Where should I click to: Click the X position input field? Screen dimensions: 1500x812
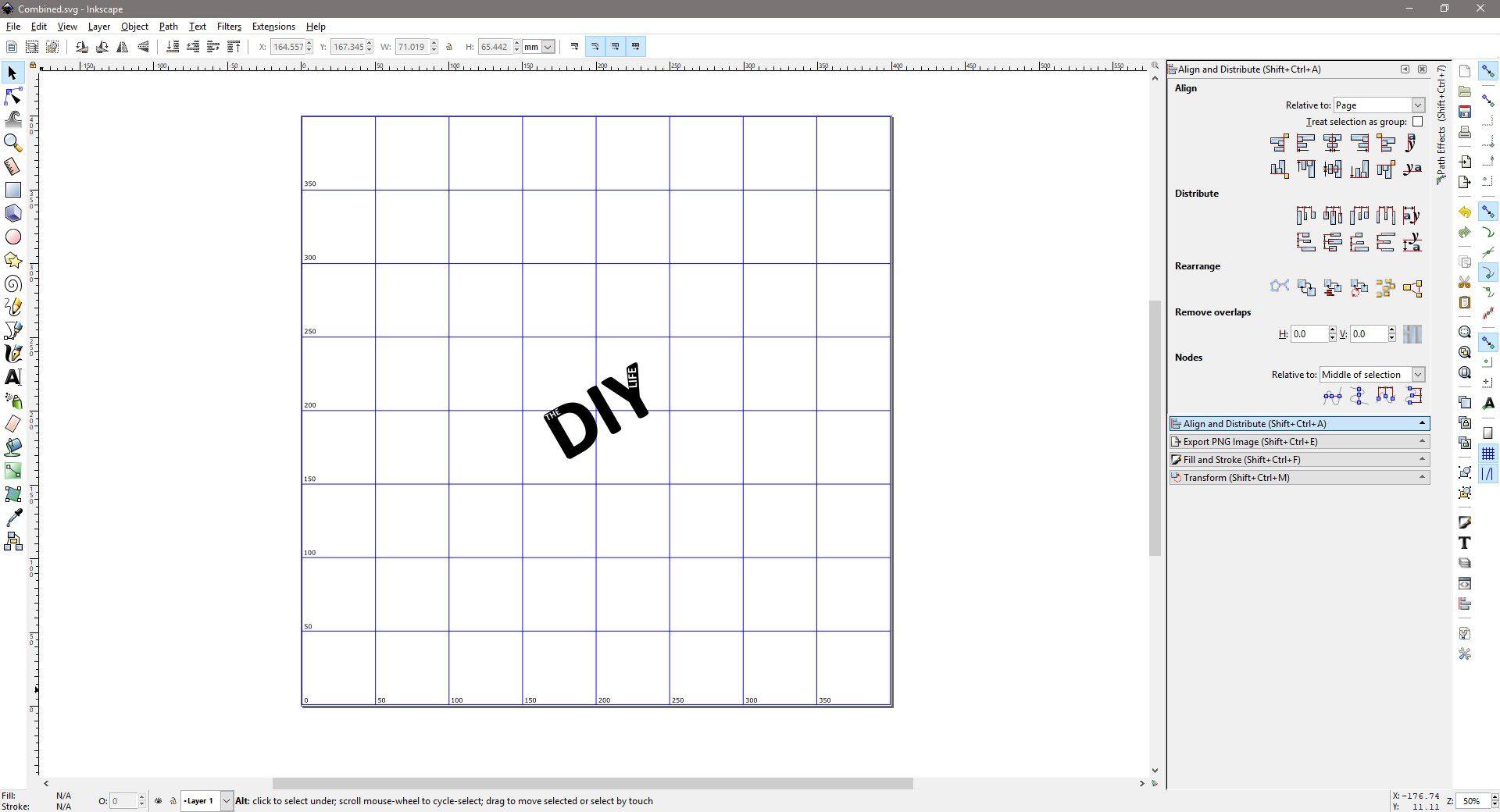click(287, 47)
